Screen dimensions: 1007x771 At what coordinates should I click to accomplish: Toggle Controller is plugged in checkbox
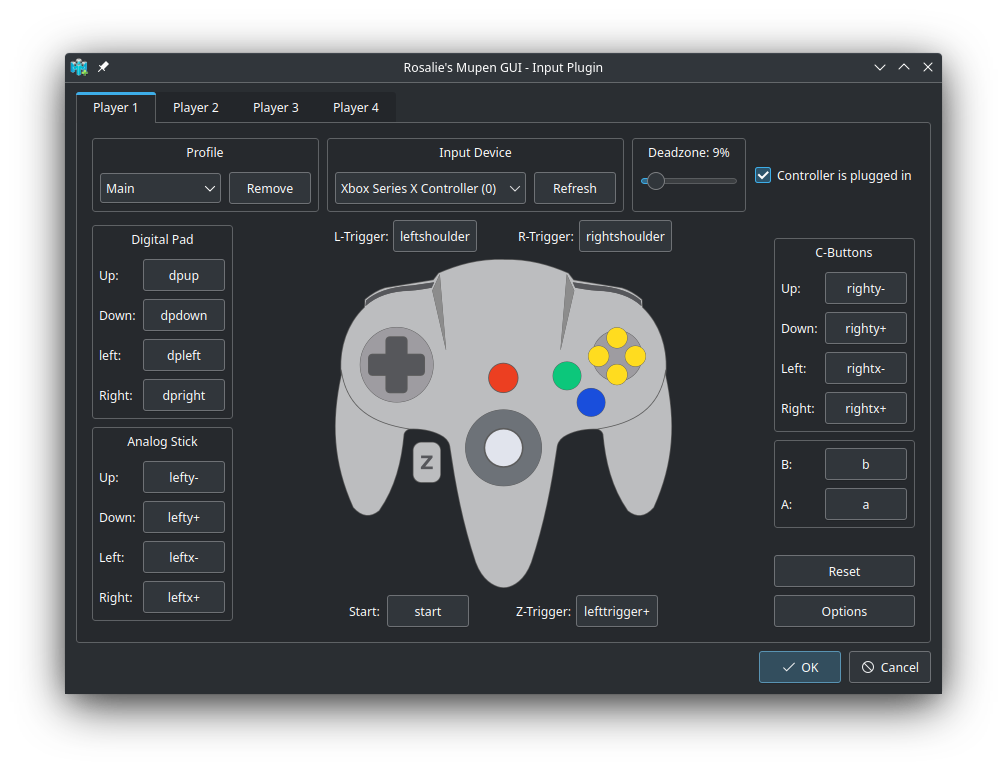(763, 175)
